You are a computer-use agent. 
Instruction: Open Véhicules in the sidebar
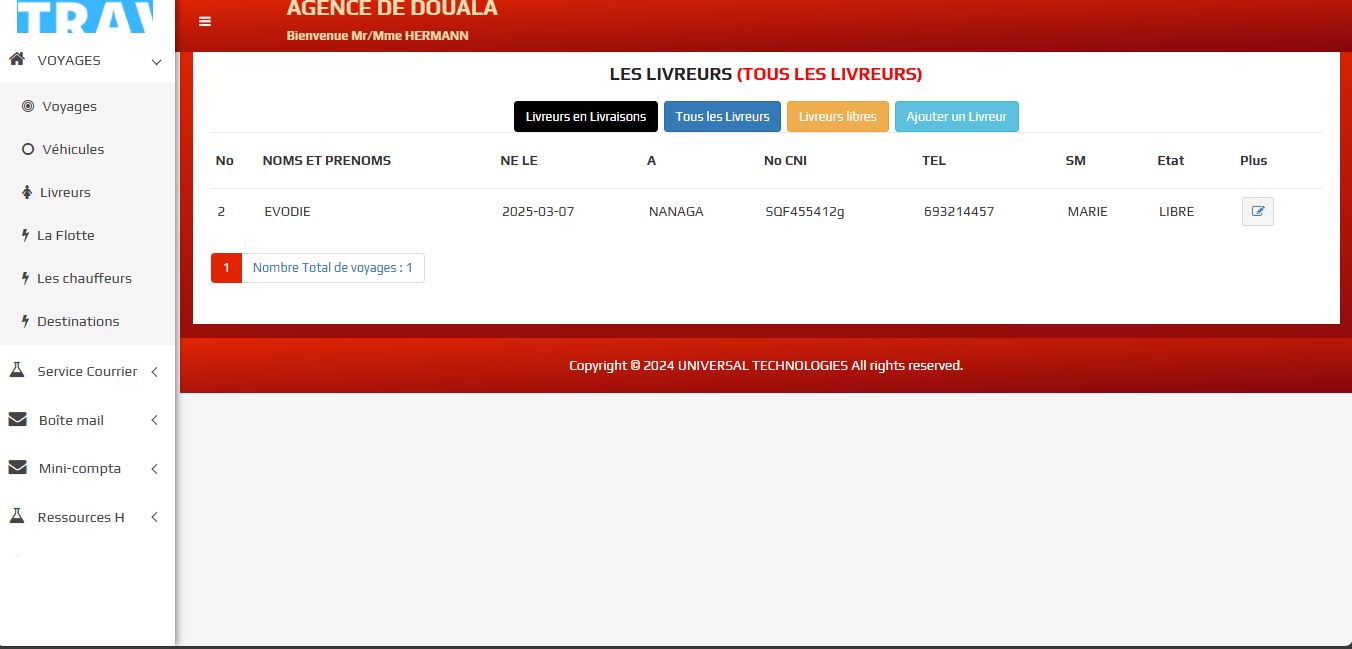[x=72, y=149]
